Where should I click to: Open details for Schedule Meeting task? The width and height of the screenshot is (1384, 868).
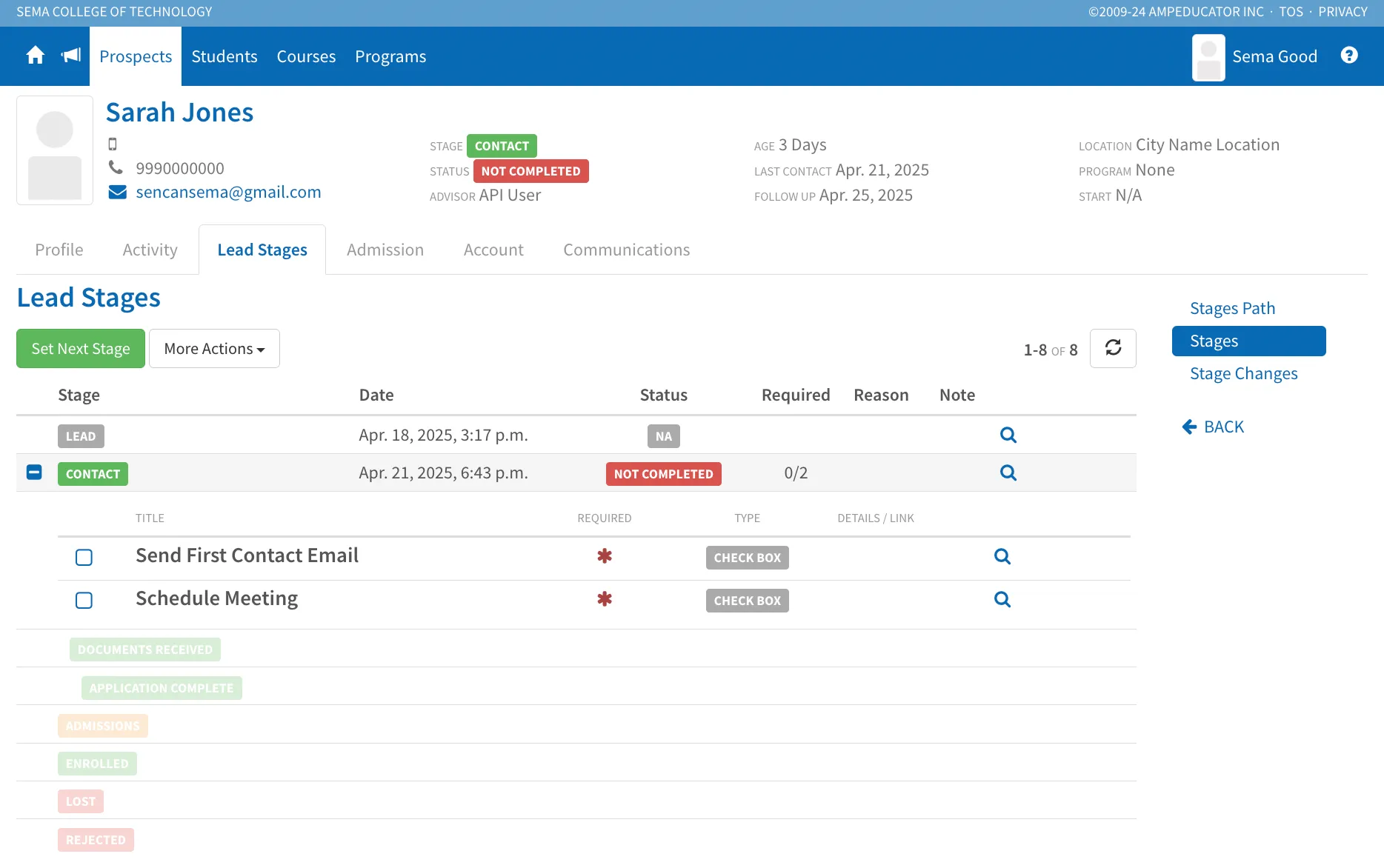1002,599
